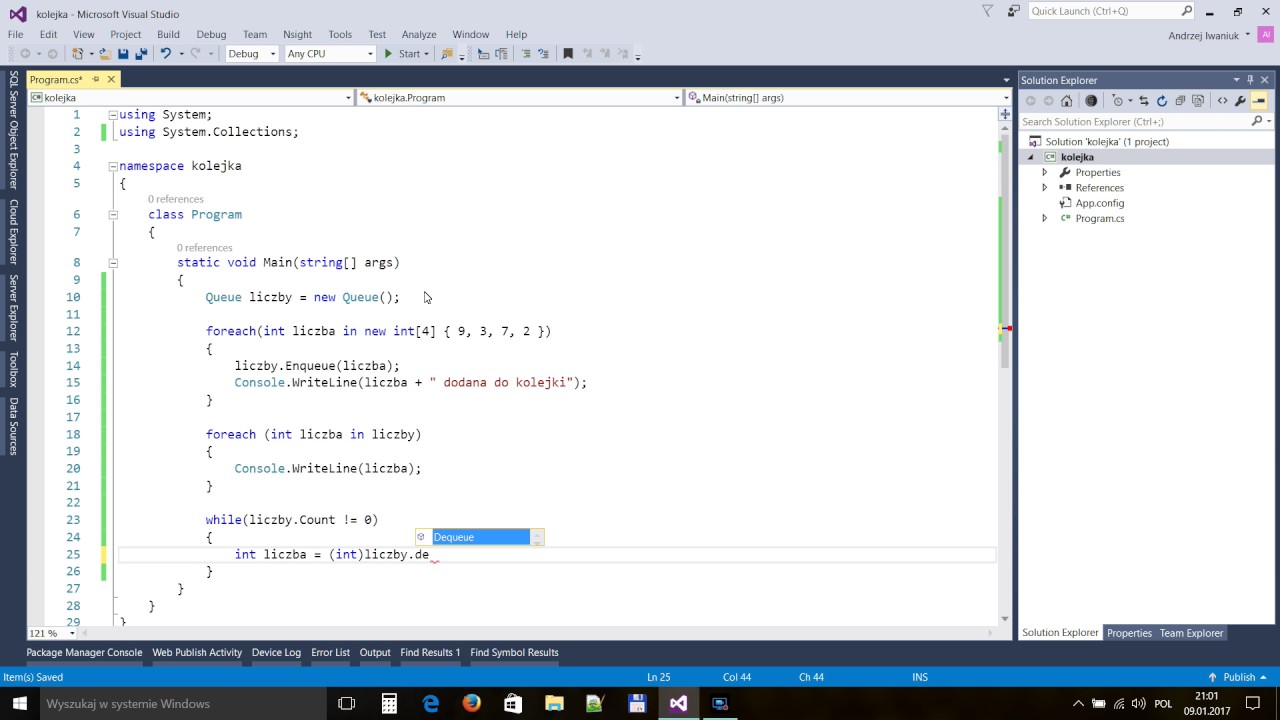This screenshot has width=1280, height=720.
Task: Save the current file with Save icon
Action: 123,54
